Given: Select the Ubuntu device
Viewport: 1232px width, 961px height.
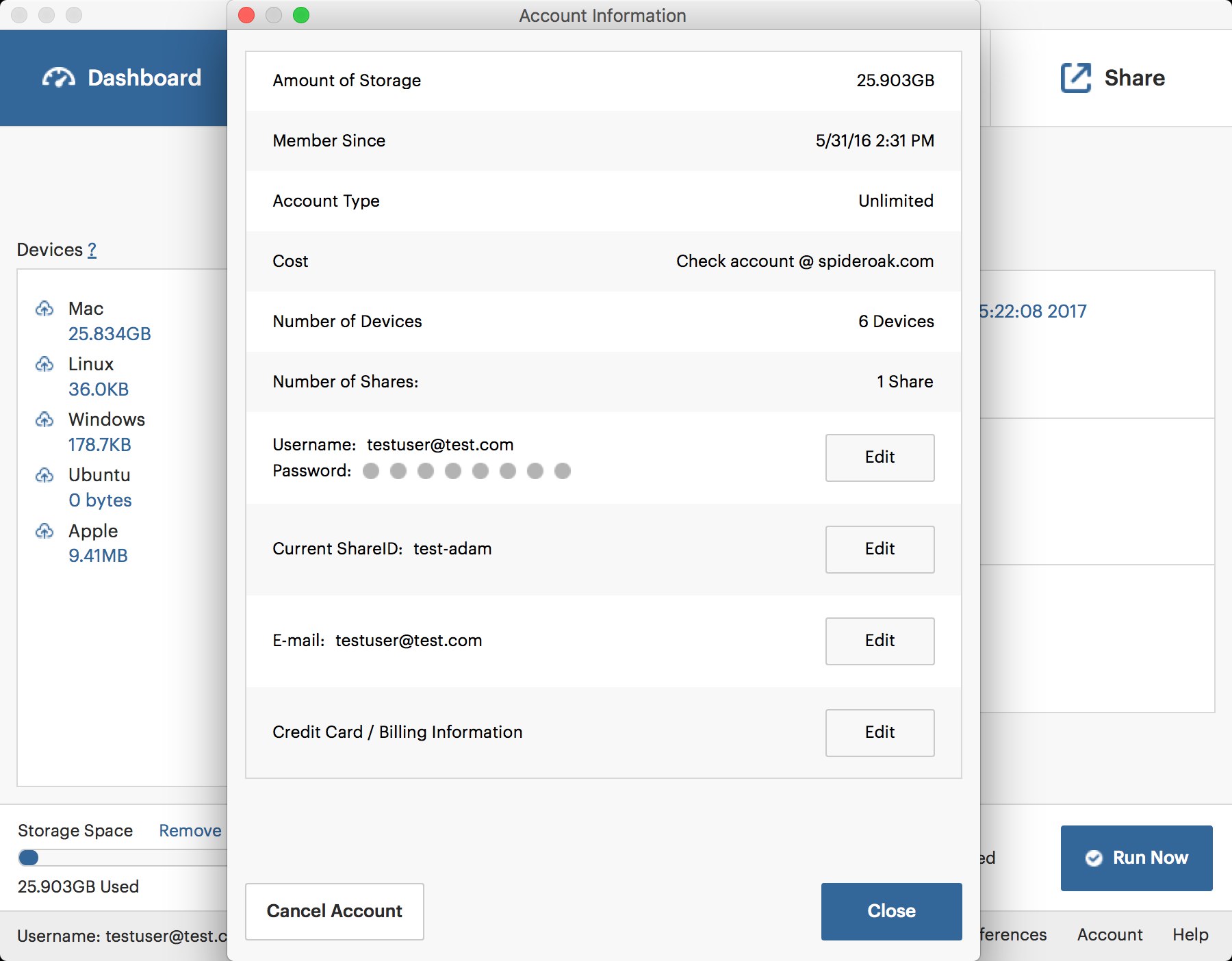Looking at the screenshot, I should pyautogui.click(x=99, y=475).
